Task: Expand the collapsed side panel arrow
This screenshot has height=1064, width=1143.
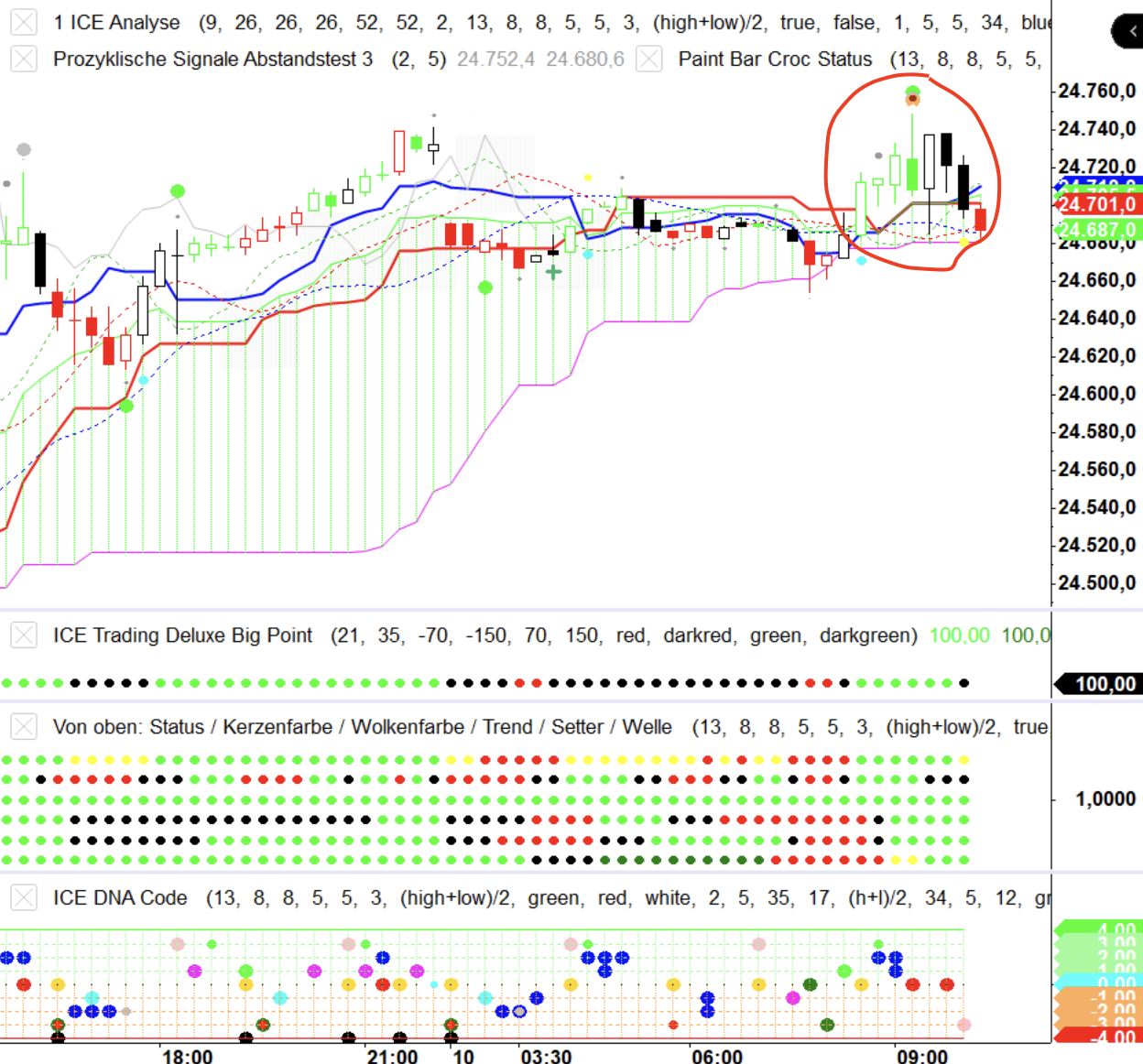Action: pos(1130,32)
